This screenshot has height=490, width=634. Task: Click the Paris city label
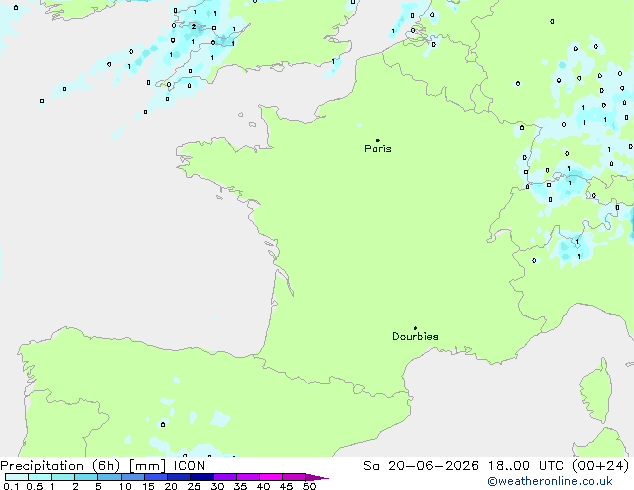[x=378, y=149]
